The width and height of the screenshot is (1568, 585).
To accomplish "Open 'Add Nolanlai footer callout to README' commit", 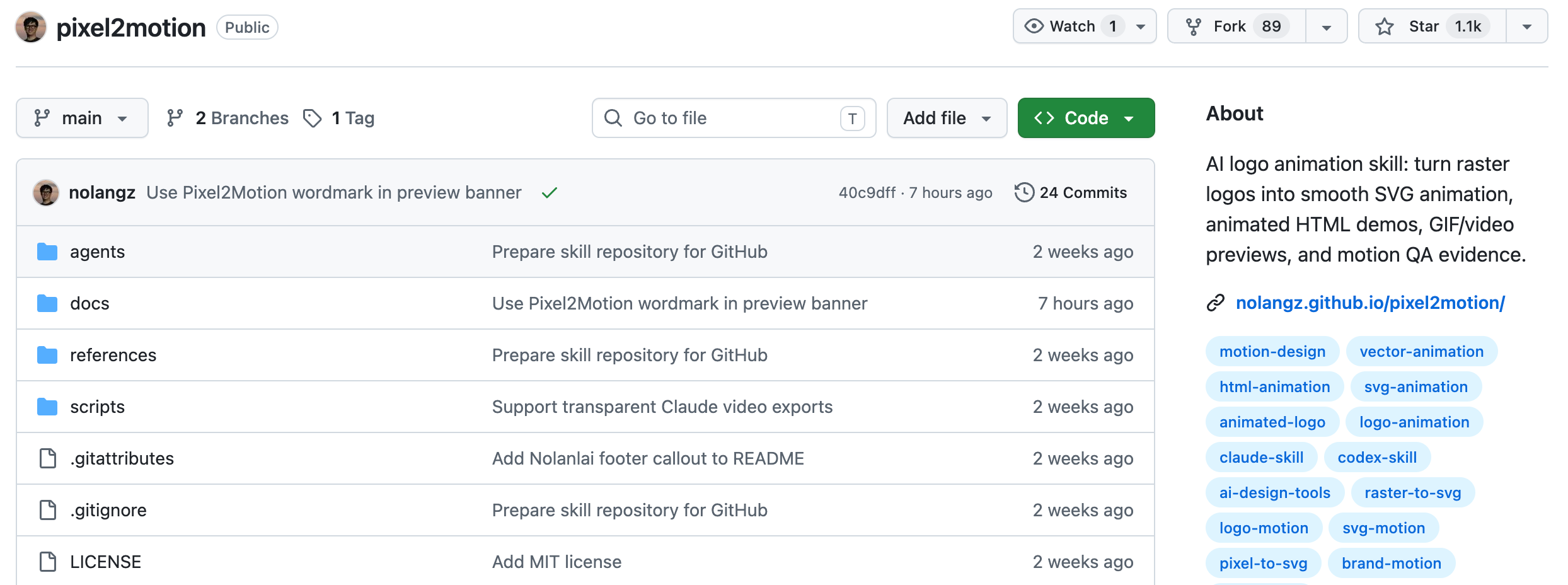I will tap(648, 458).
